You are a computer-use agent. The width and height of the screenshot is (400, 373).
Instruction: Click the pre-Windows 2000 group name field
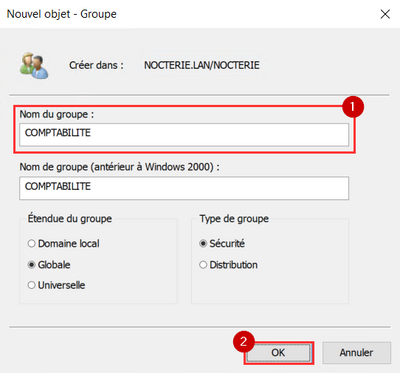click(x=184, y=188)
